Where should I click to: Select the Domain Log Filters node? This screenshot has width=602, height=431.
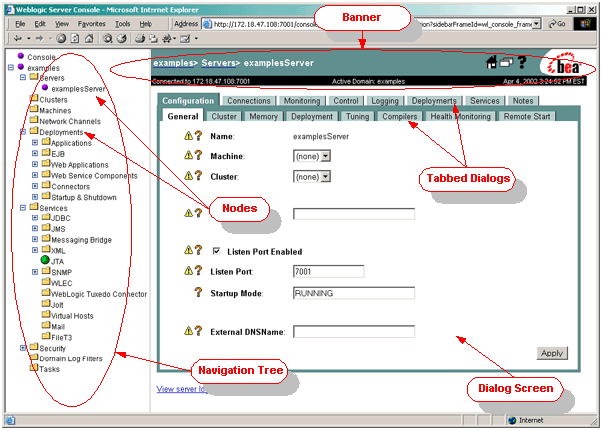[x=71, y=358]
